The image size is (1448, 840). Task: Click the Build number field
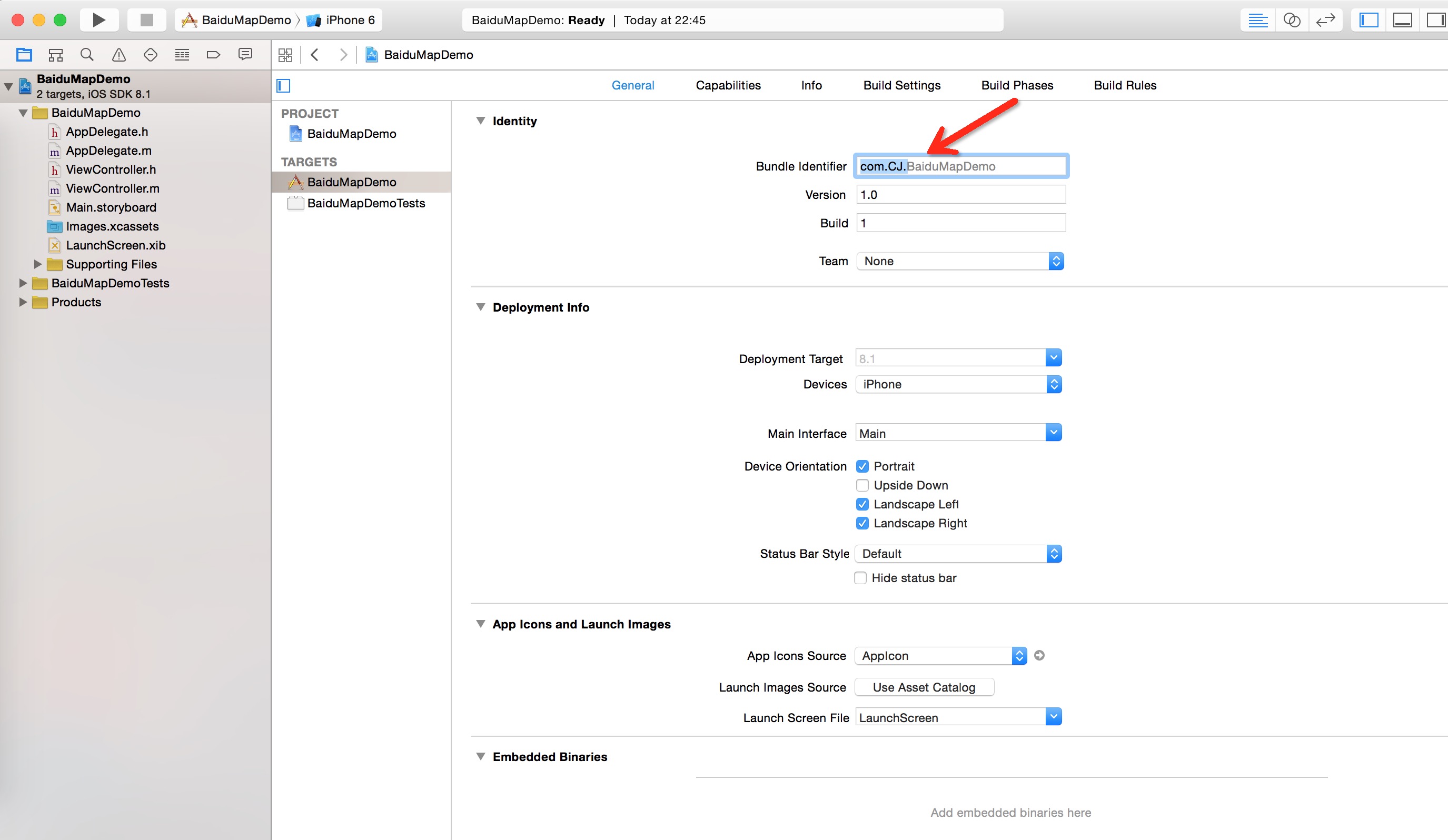click(x=961, y=223)
